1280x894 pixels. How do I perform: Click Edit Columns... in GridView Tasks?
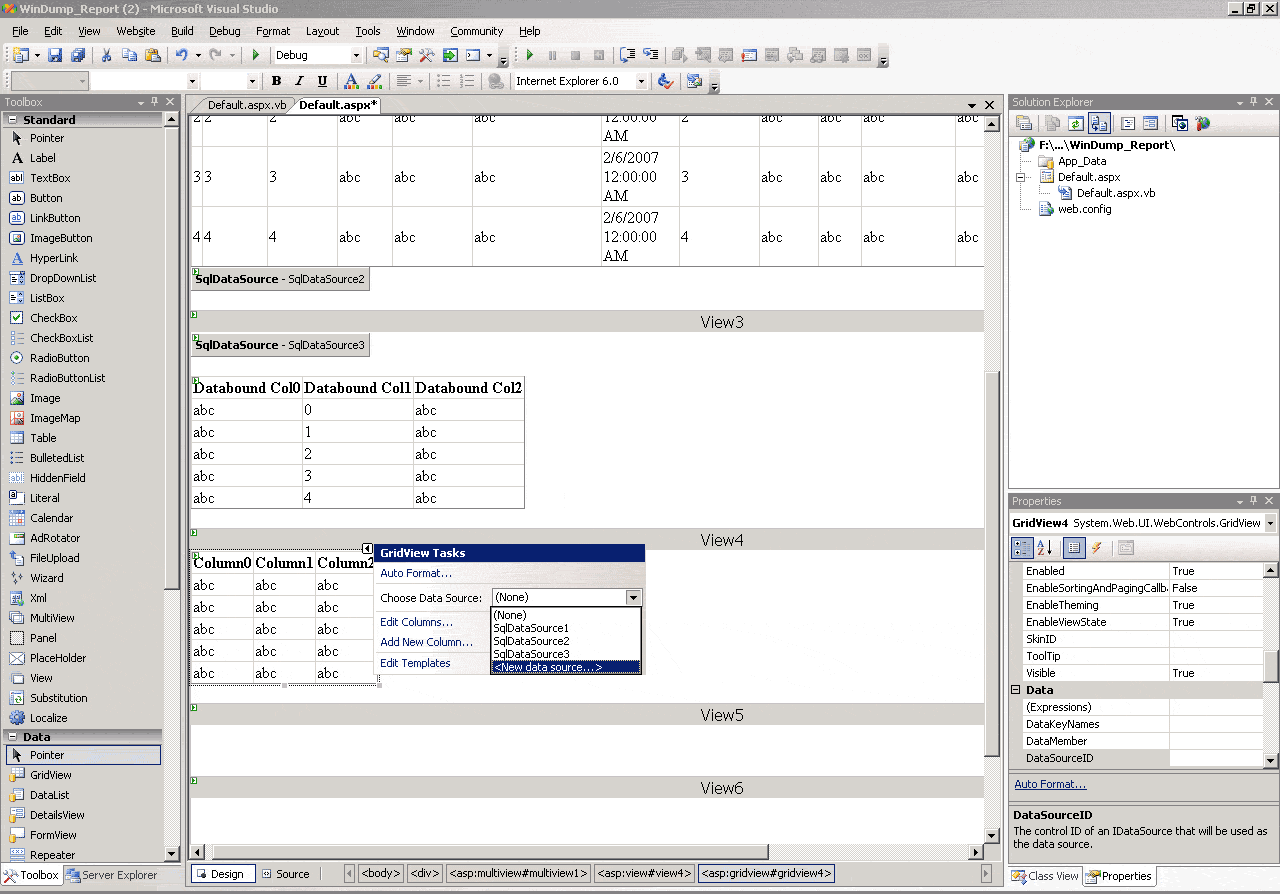click(416, 622)
